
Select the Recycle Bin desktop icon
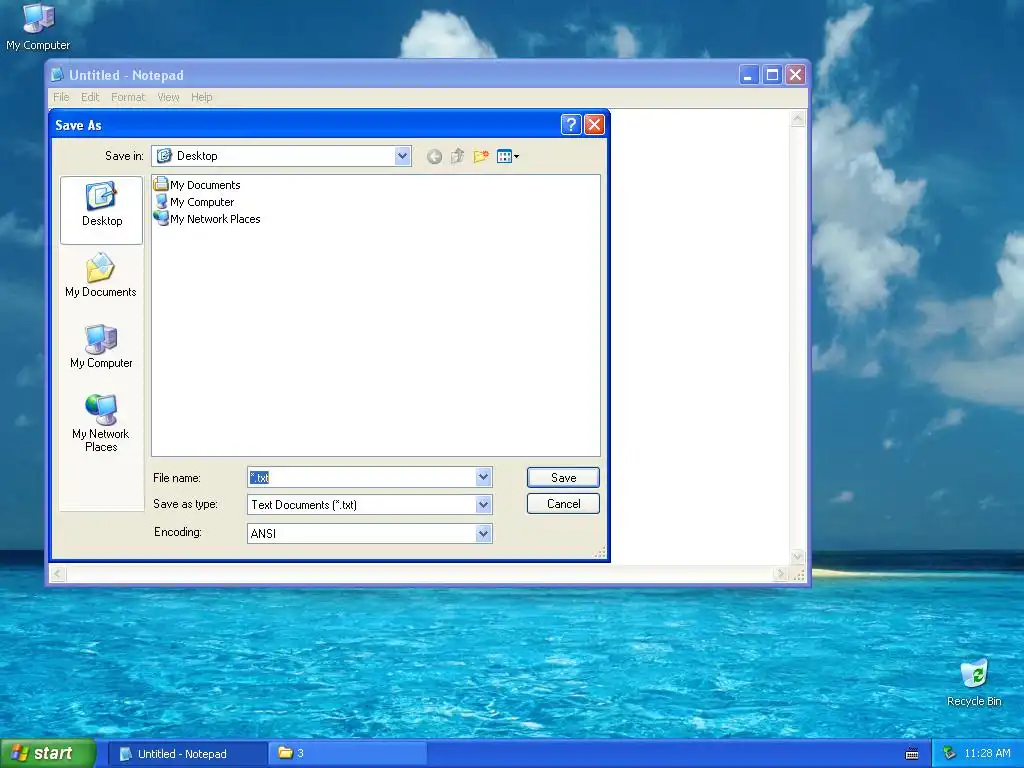pos(974,683)
